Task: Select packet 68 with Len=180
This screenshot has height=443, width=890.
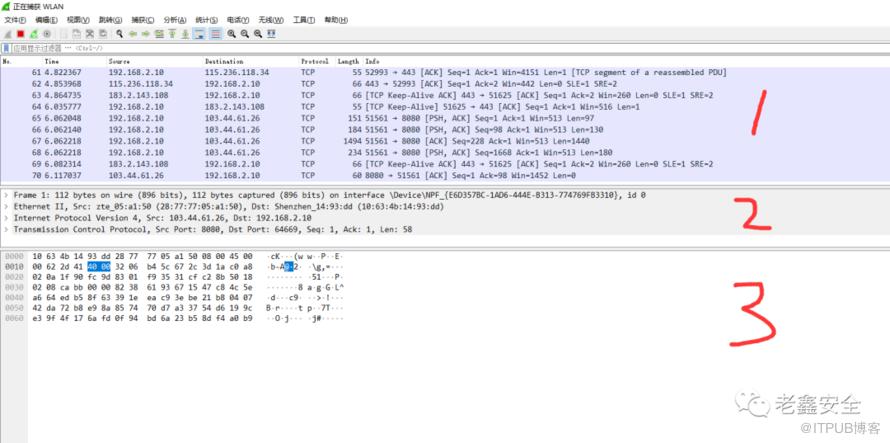Action: coord(445,152)
